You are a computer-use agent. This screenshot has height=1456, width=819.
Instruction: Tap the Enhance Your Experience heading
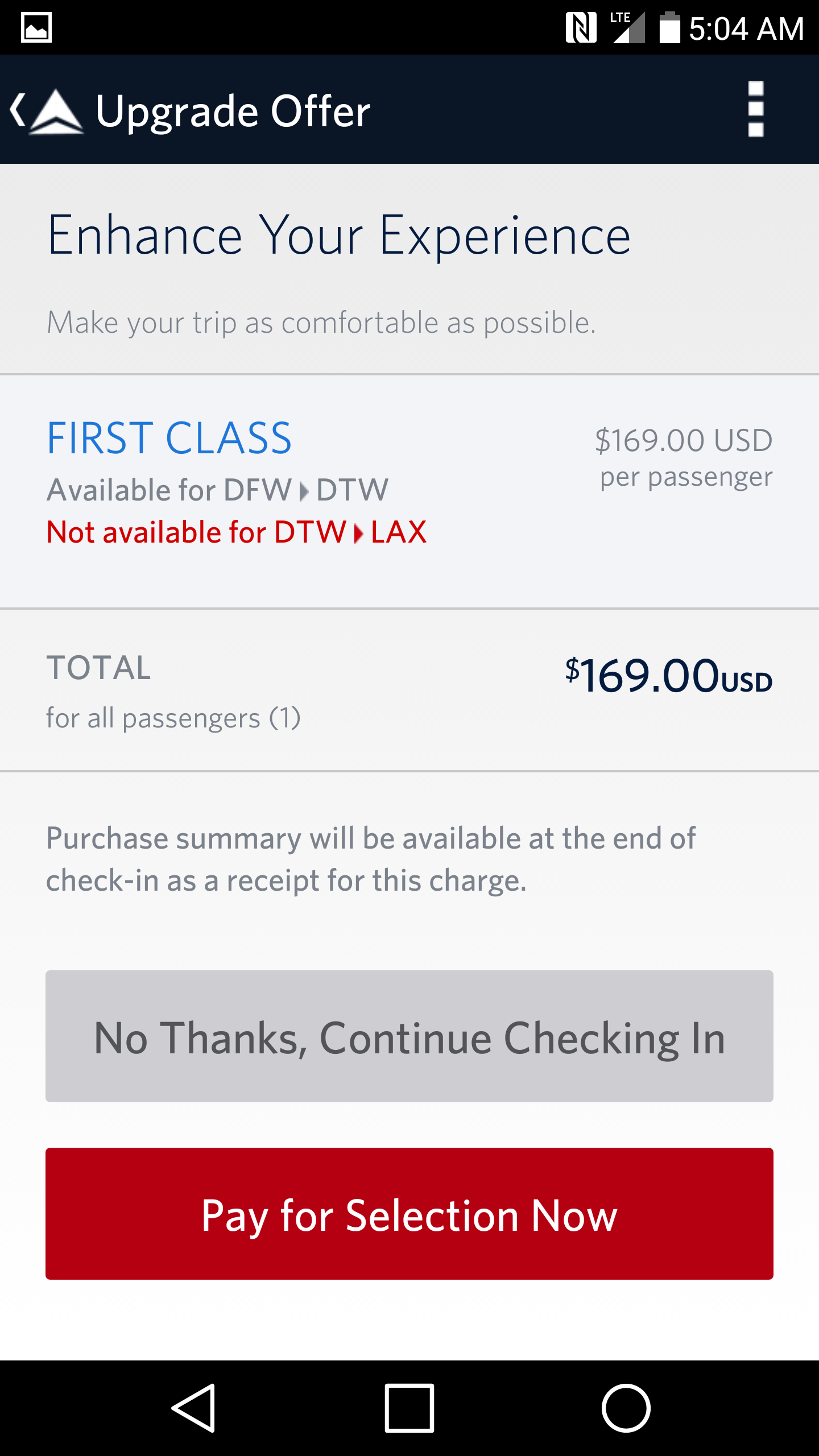[x=339, y=235]
